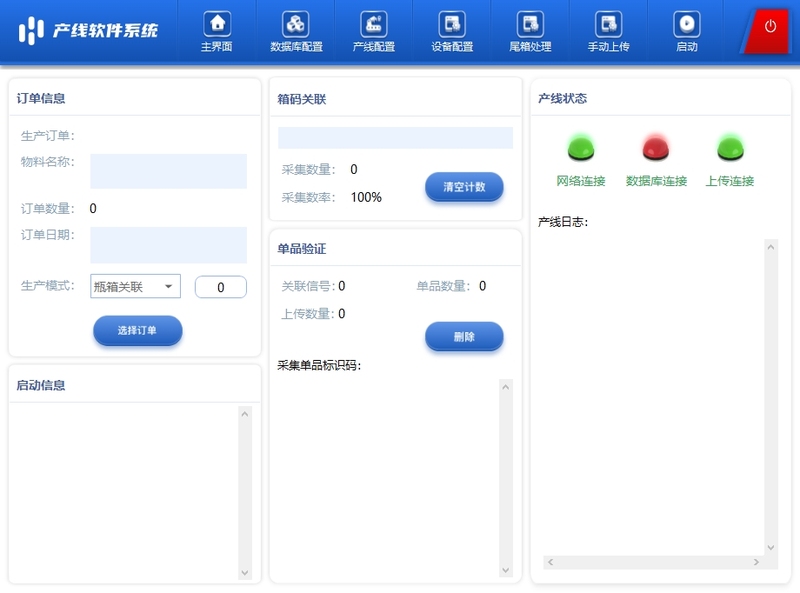This screenshot has height=593, width=800.
Task: Click the 箱码关联 code input field
Action: [x=395, y=138]
